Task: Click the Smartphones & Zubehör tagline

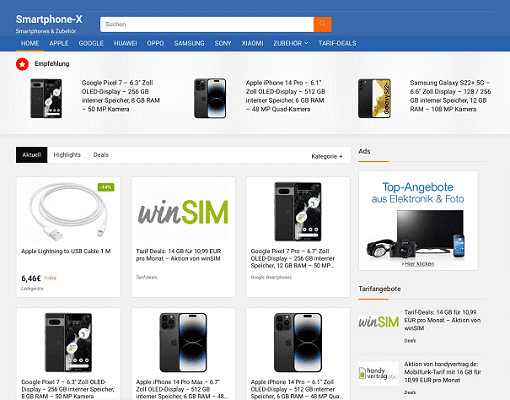Action: pyautogui.click(x=46, y=31)
